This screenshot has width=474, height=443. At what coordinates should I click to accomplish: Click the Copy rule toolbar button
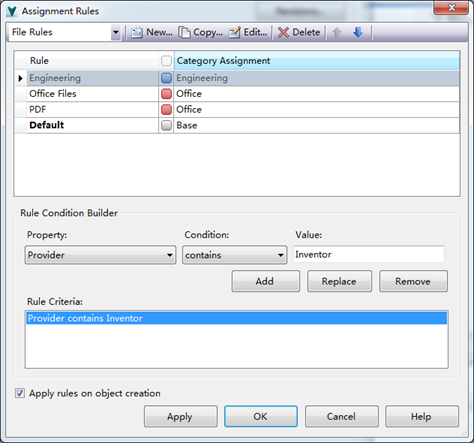200,32
